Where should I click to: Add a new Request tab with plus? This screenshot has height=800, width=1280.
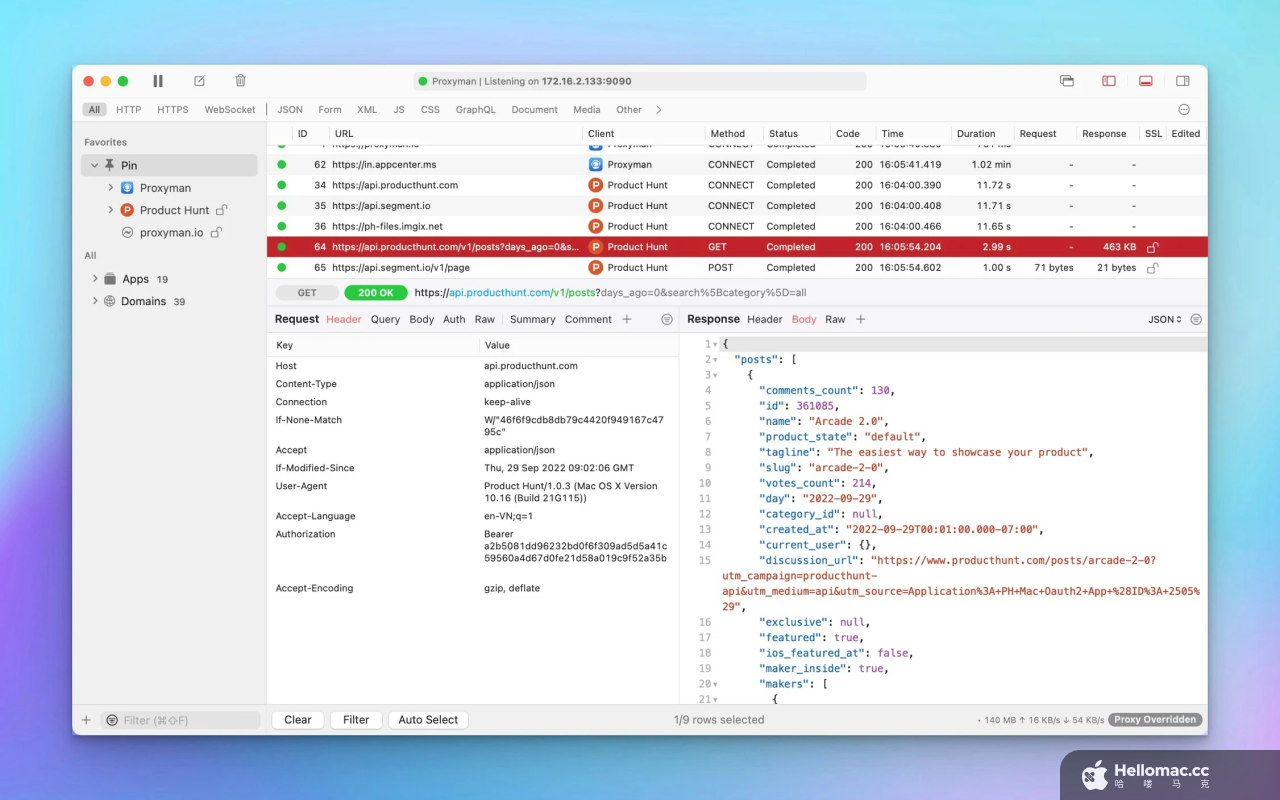627,320
